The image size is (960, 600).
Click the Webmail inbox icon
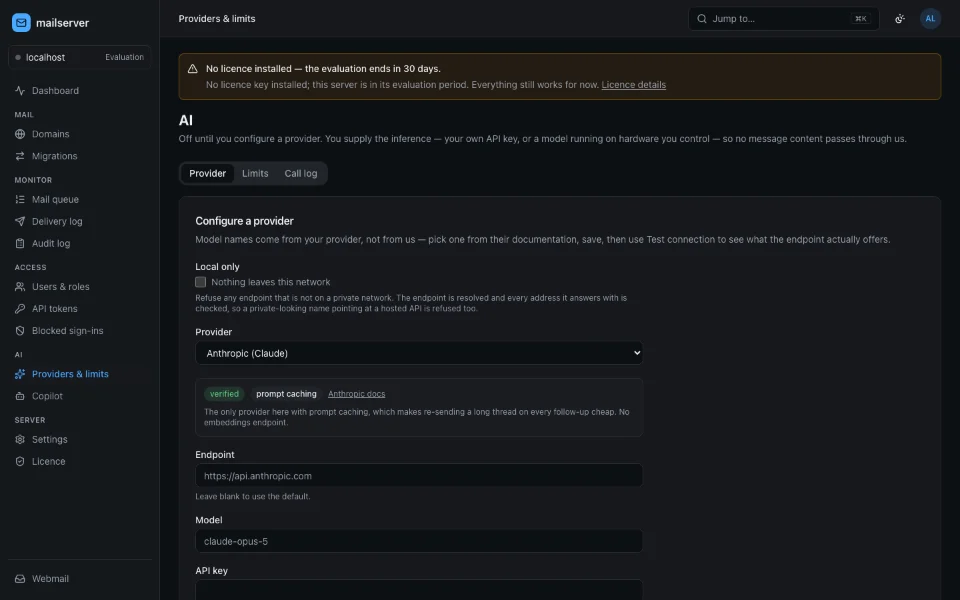click(x=20, y=579)
